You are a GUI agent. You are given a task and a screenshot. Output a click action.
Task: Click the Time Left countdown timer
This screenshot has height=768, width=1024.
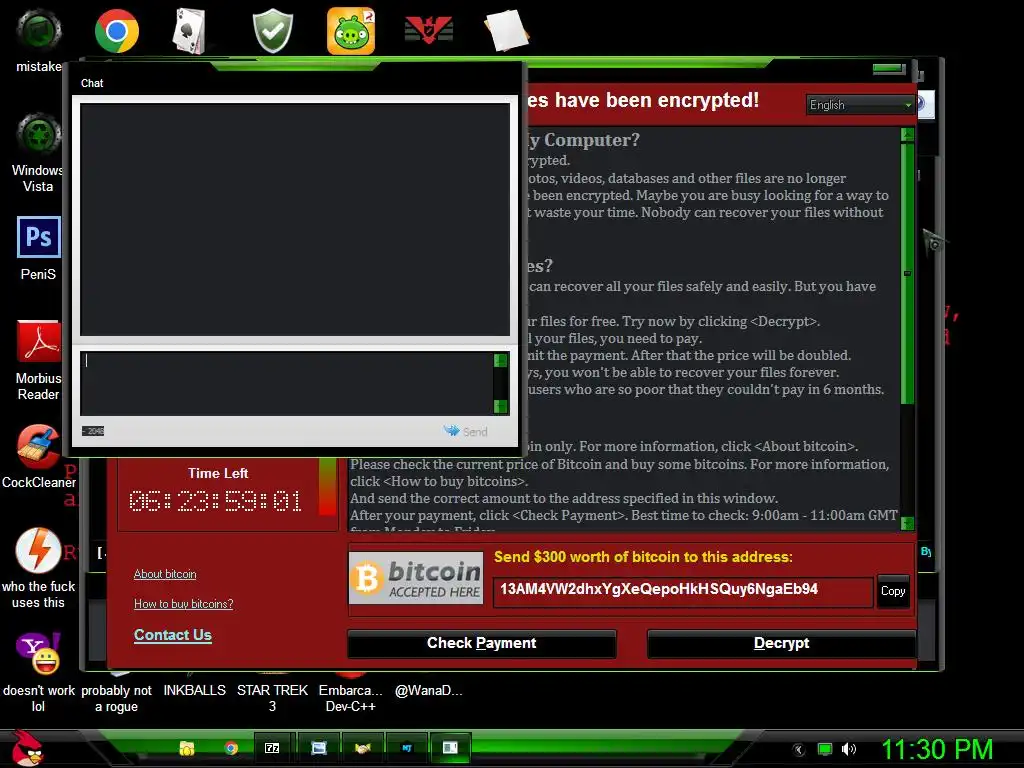[216, 501]
